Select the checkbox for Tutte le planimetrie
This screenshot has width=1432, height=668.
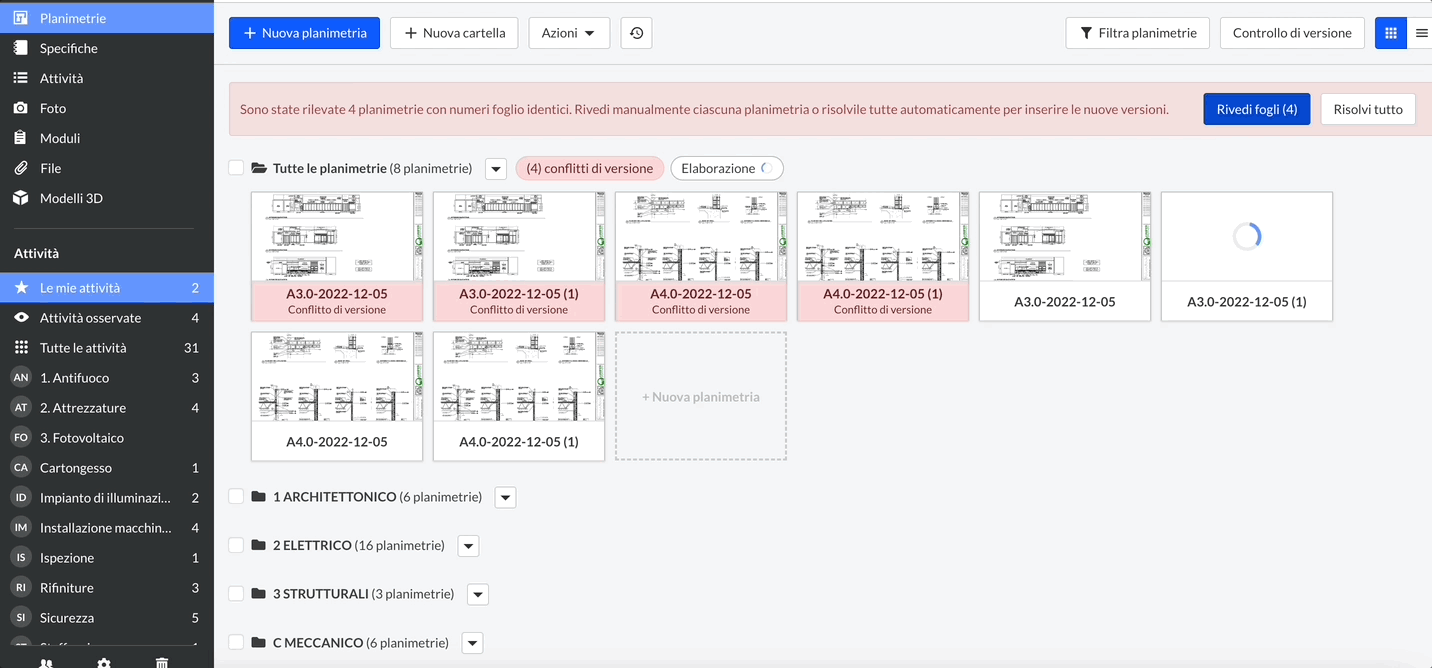(x=236, y=168)
